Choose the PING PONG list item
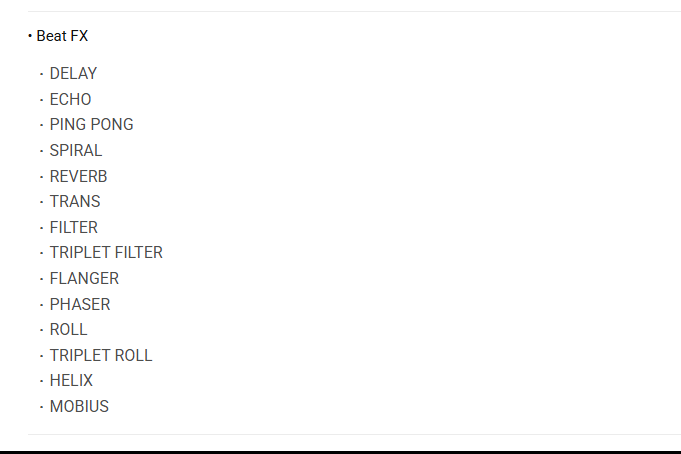This screenshot has width=681, height=454. pos(91,125)
